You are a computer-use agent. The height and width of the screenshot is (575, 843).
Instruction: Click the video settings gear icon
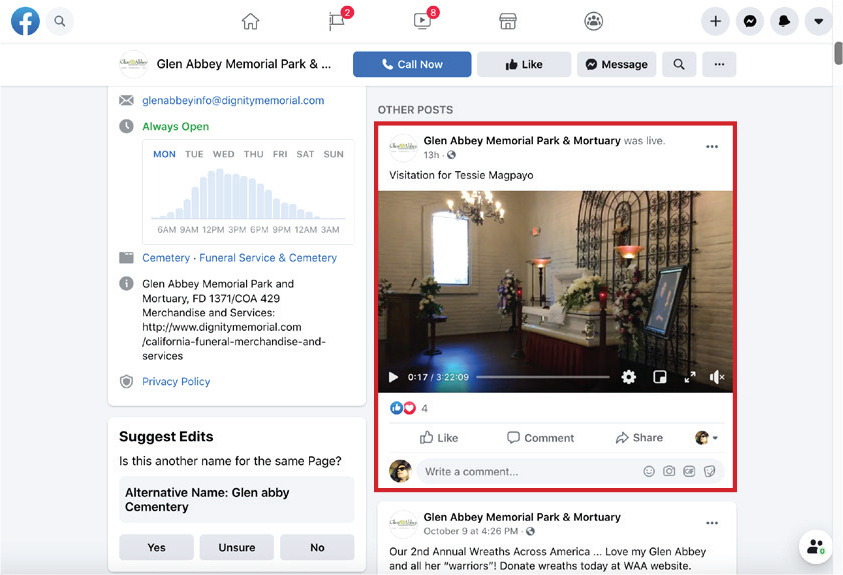pyautogui.click(x=628, y=377)
